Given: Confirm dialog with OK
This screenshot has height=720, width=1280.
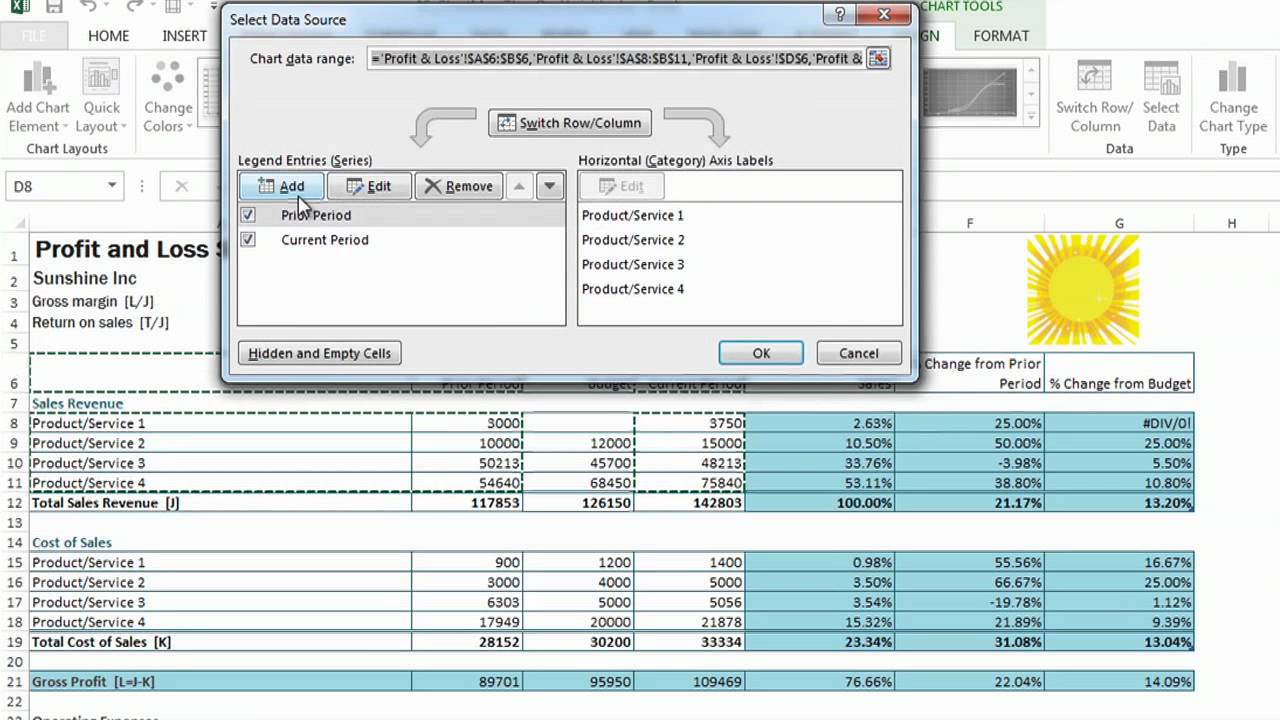Looking at the screenshot, I should click(x=761, y=353).
